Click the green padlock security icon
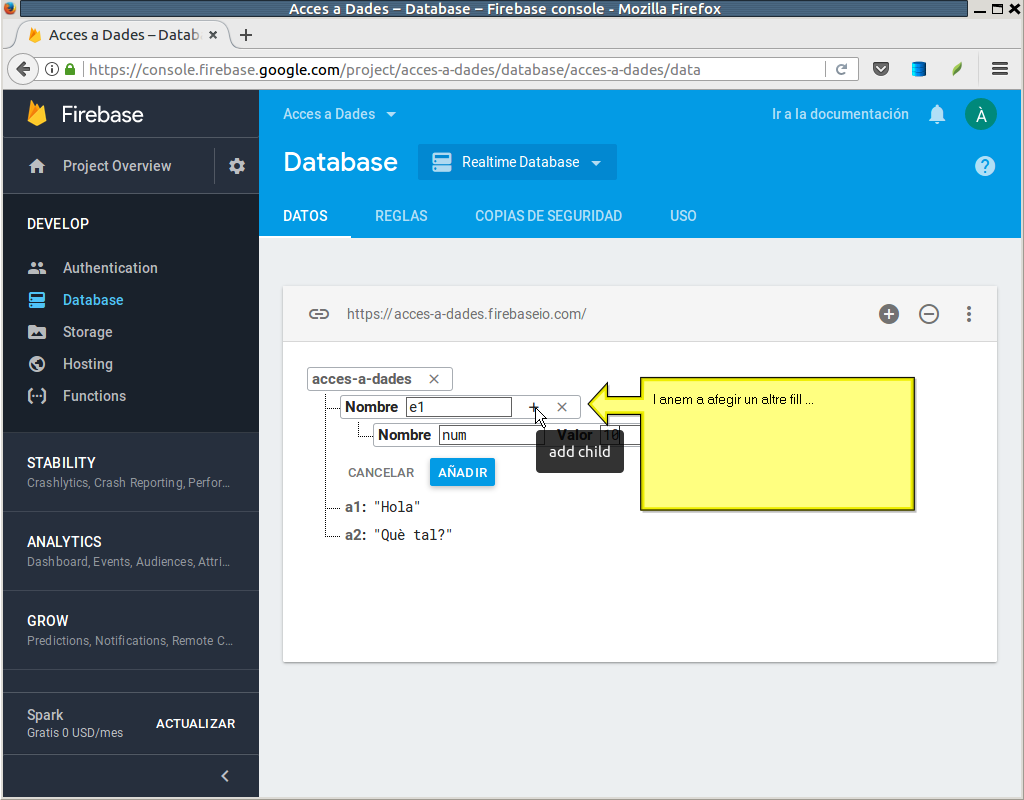Image resolution: width=1024 pixels, height=800 pixels. pyautogui.click(x=70, y=69)
